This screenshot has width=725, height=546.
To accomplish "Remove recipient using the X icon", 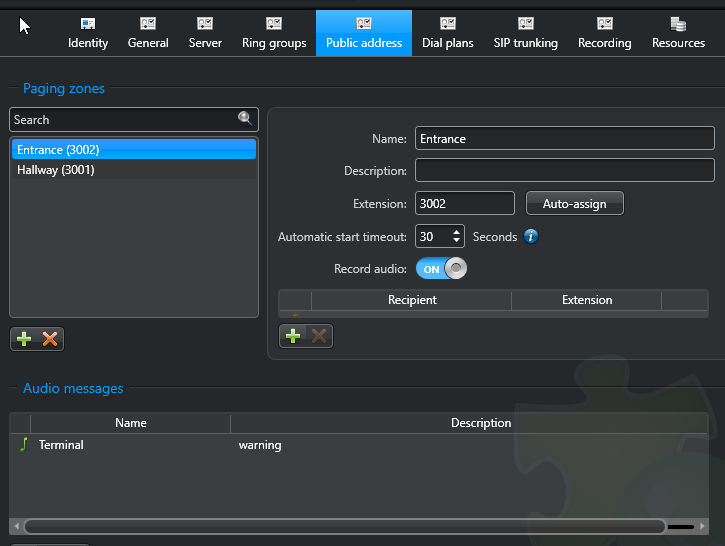I will tap(319, 336).
